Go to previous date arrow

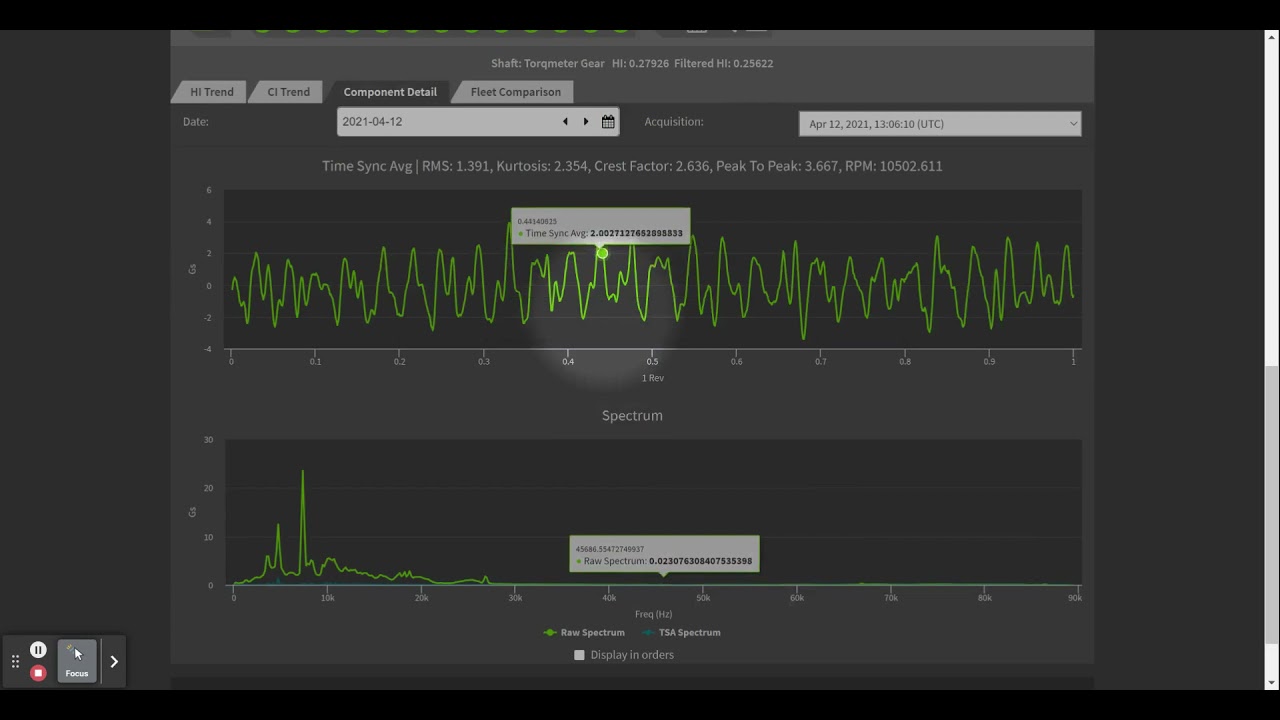[x=565, y=122]
